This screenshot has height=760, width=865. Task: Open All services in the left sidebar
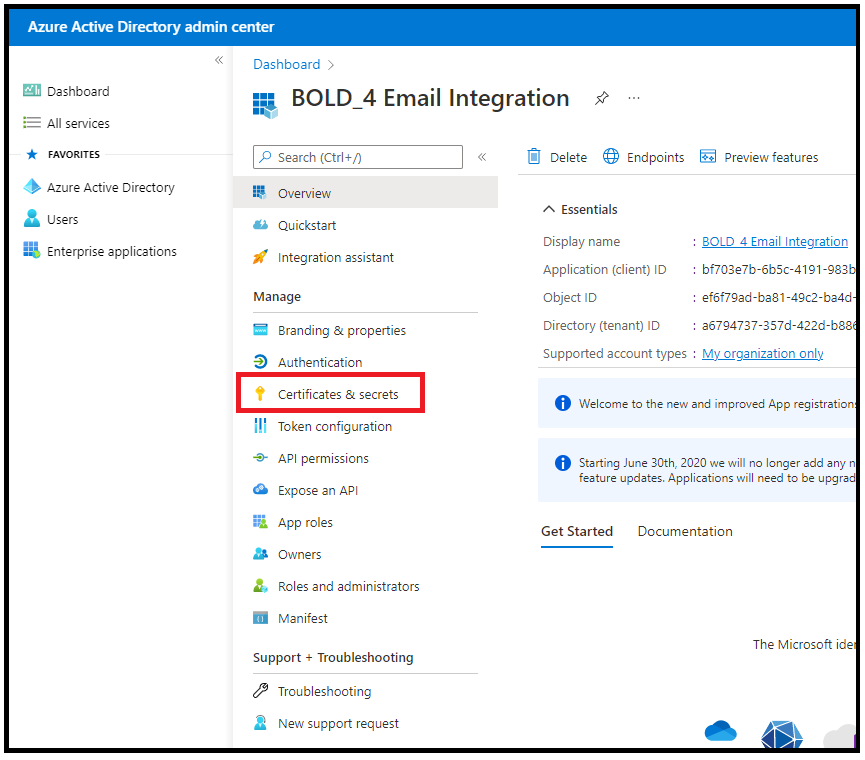click(78, 123)
